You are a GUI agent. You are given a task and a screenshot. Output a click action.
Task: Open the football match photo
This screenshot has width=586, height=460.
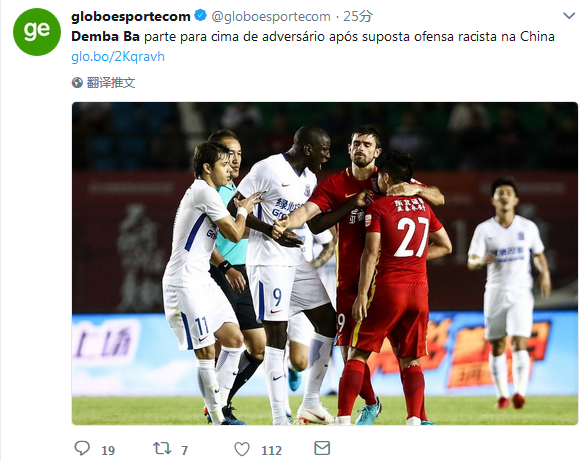click(x=325, y=263)
